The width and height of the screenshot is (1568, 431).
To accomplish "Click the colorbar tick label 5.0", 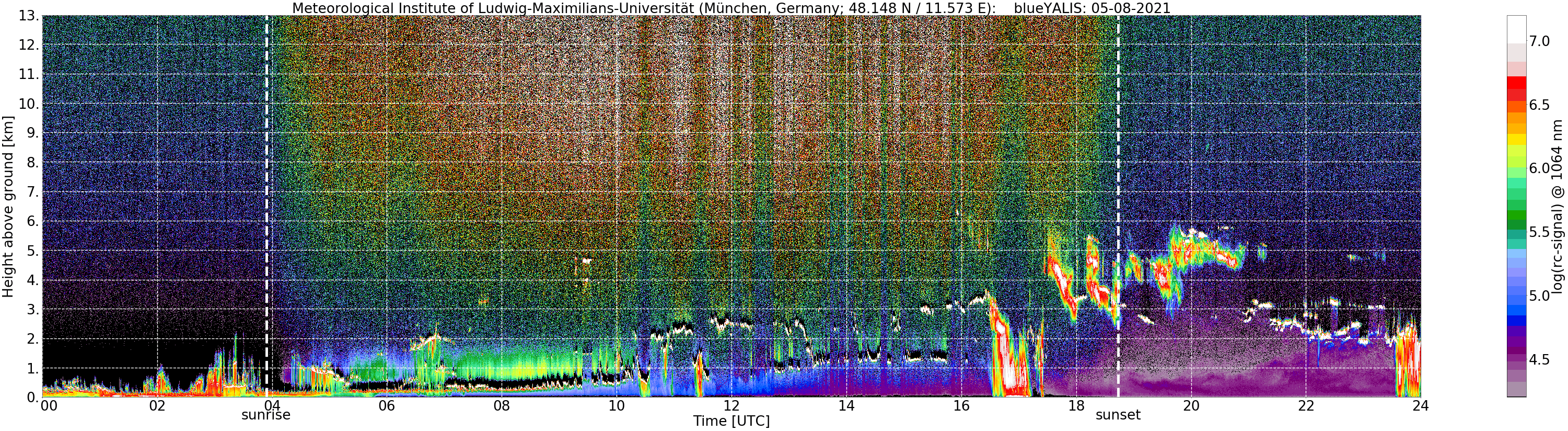I will point(1539,296).
